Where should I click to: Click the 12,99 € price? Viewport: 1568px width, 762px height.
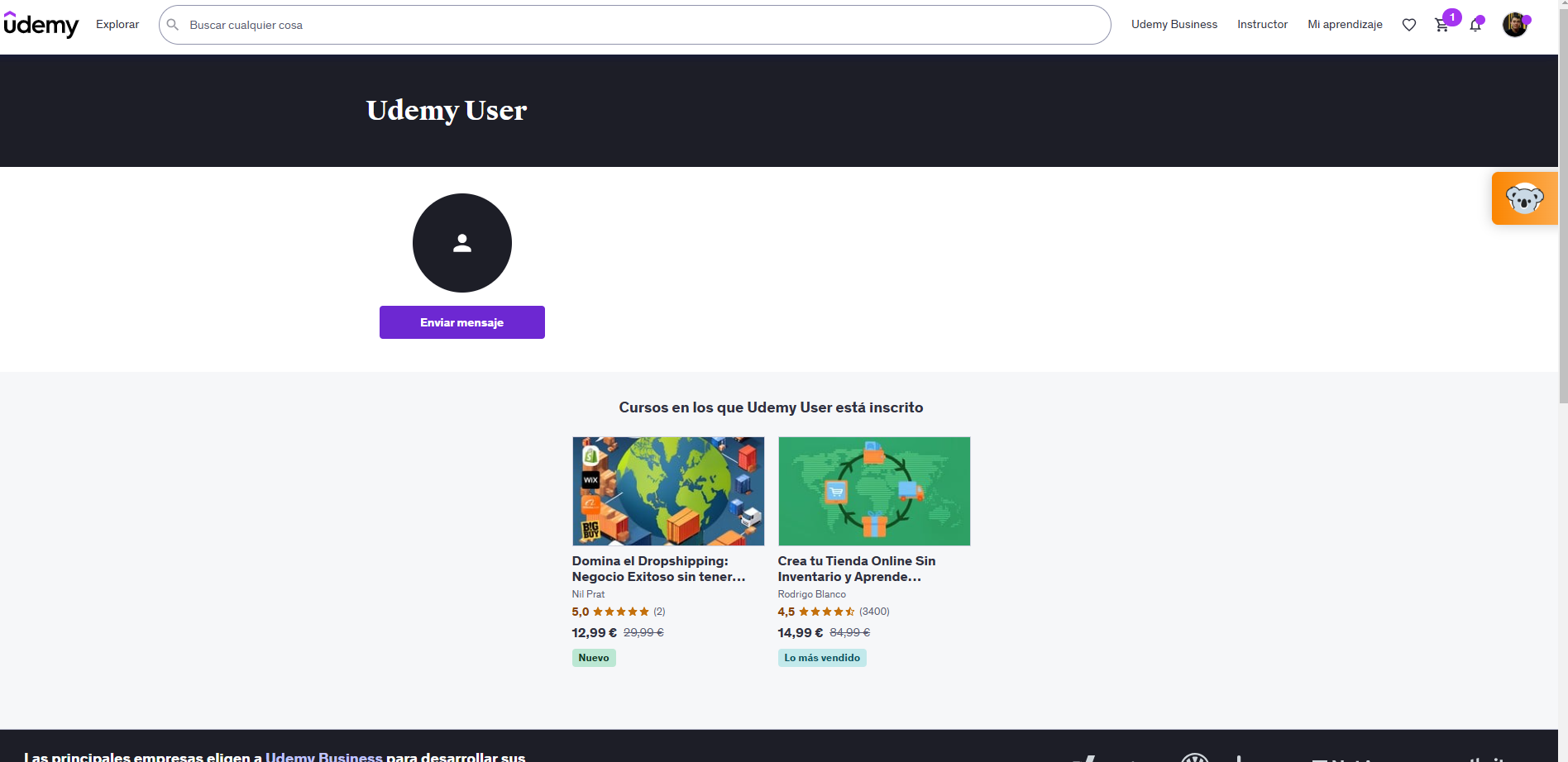pos(595,632)
